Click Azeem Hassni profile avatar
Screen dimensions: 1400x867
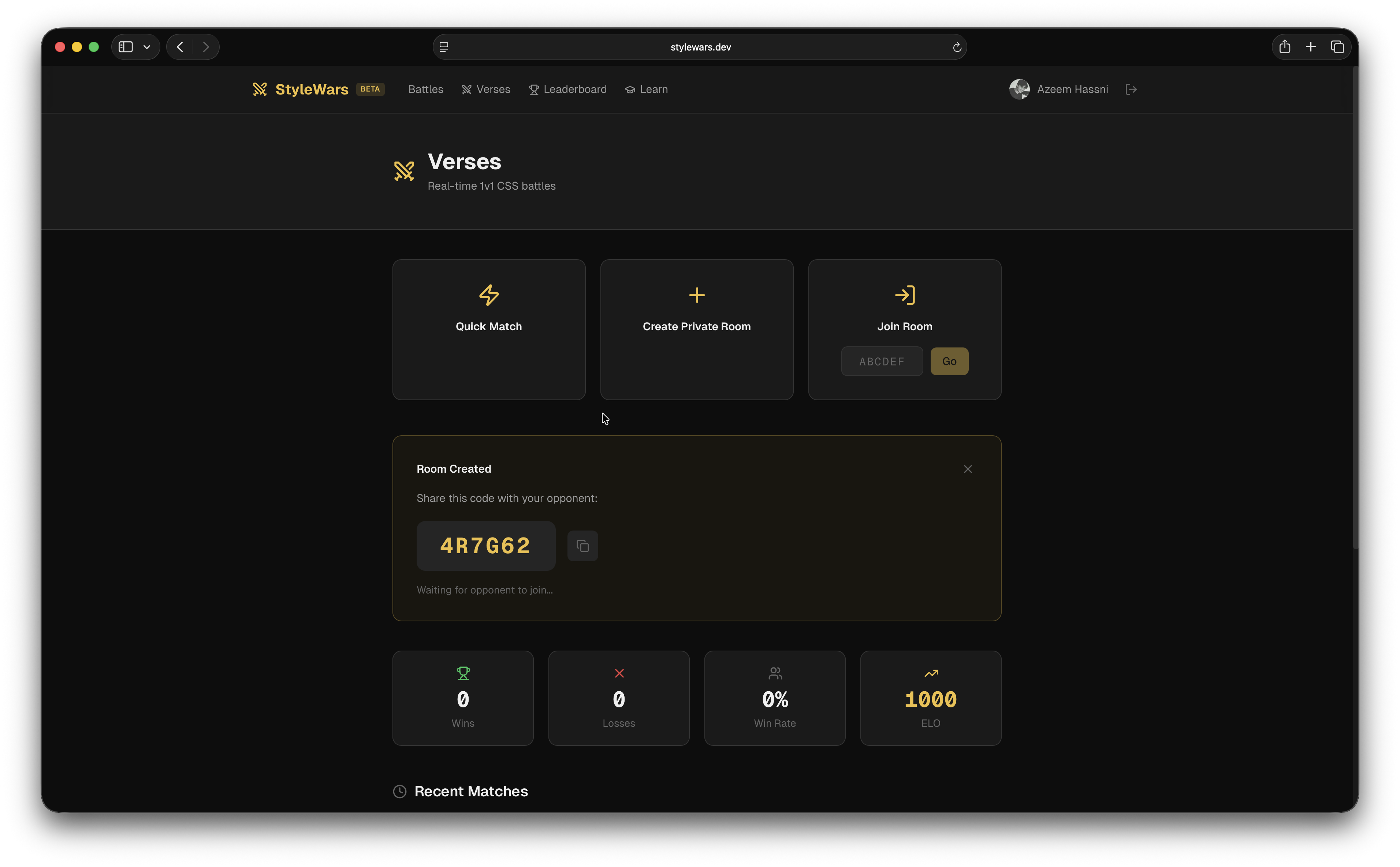[x=1019, y=89]
